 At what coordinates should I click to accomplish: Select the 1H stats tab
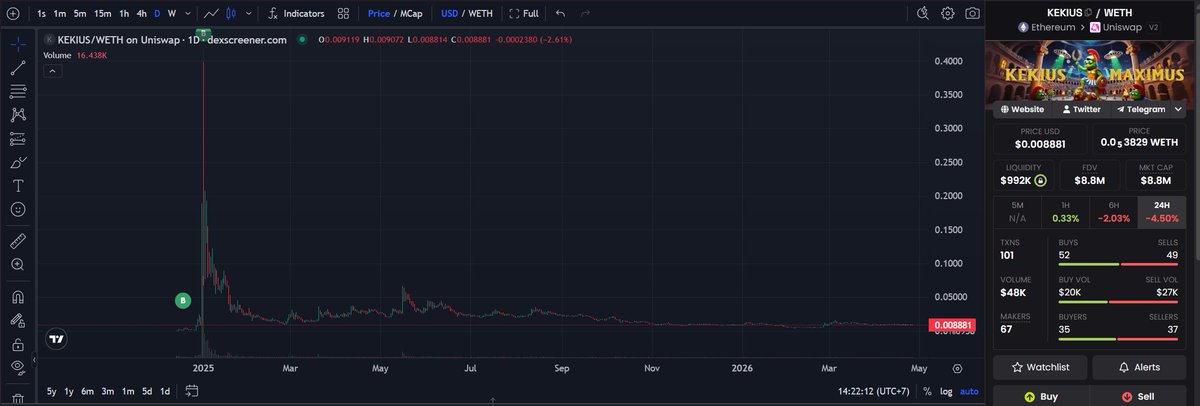pyautogui.click(x=1065, y=211)
